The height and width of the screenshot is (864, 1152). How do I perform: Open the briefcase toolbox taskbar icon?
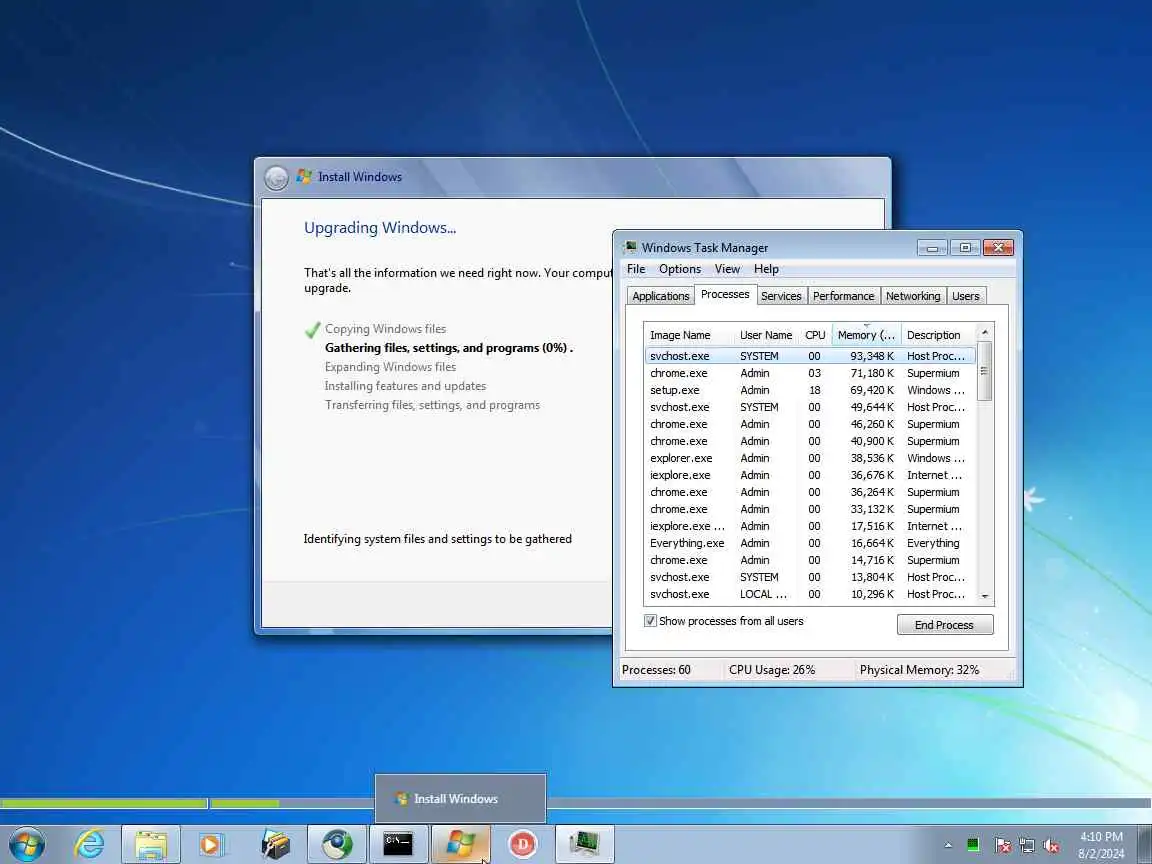276,843
